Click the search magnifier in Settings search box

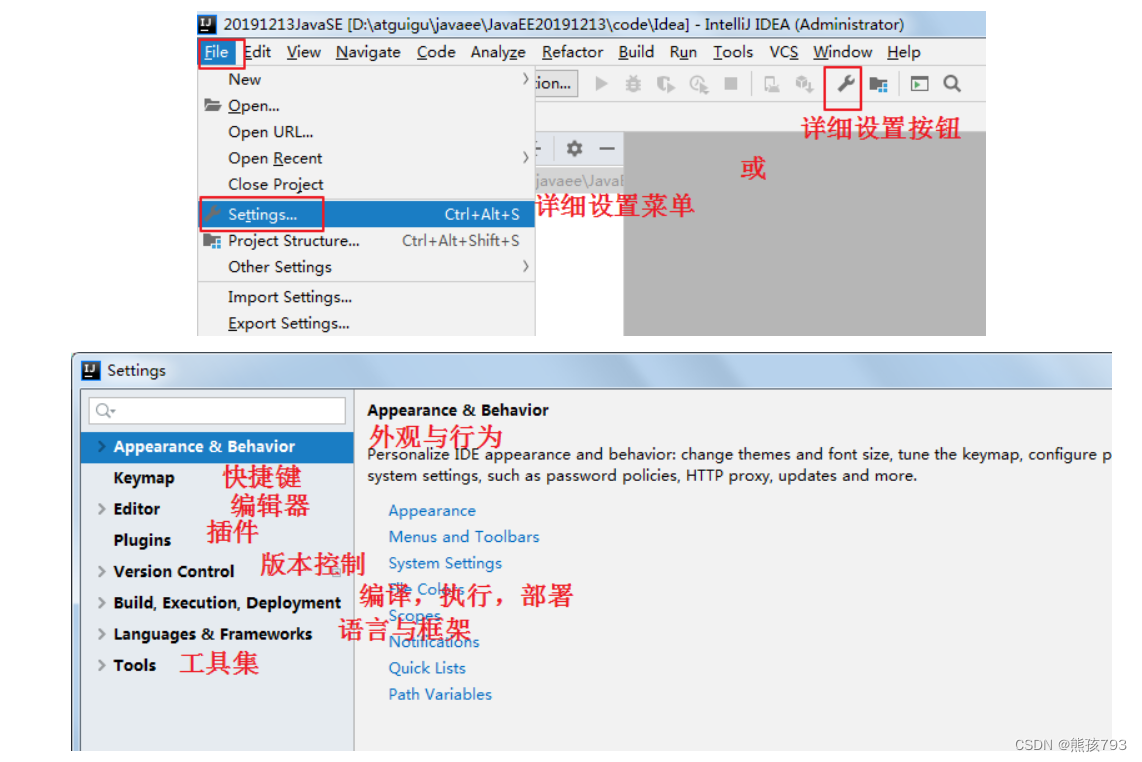tap(105, 410)
